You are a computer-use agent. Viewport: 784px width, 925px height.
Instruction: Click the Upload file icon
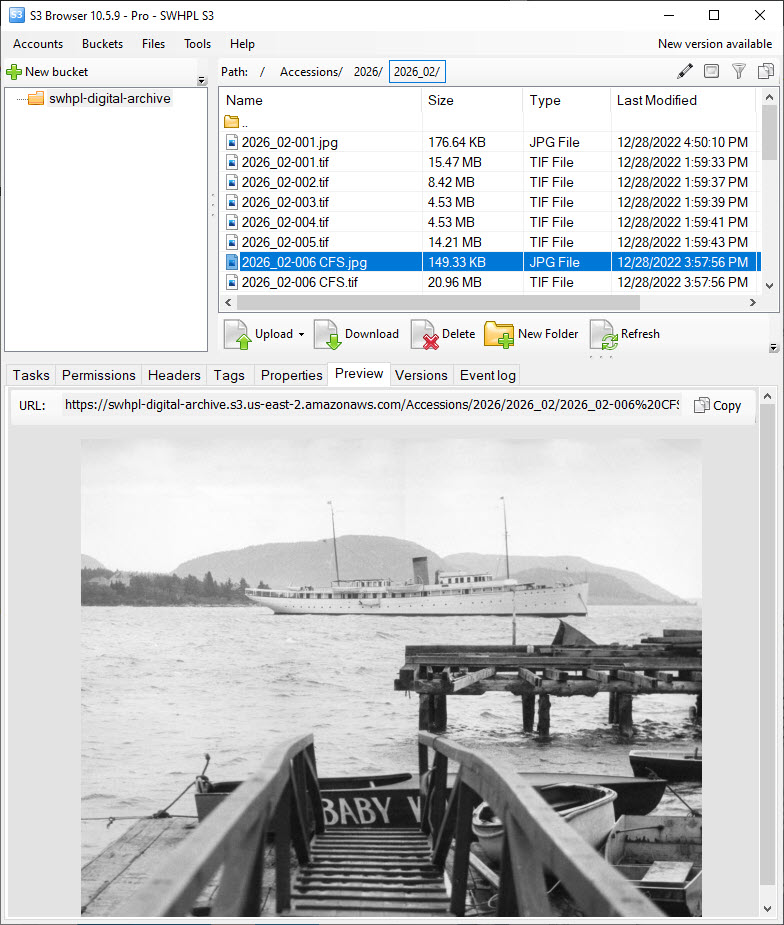(x=238, y=334)
